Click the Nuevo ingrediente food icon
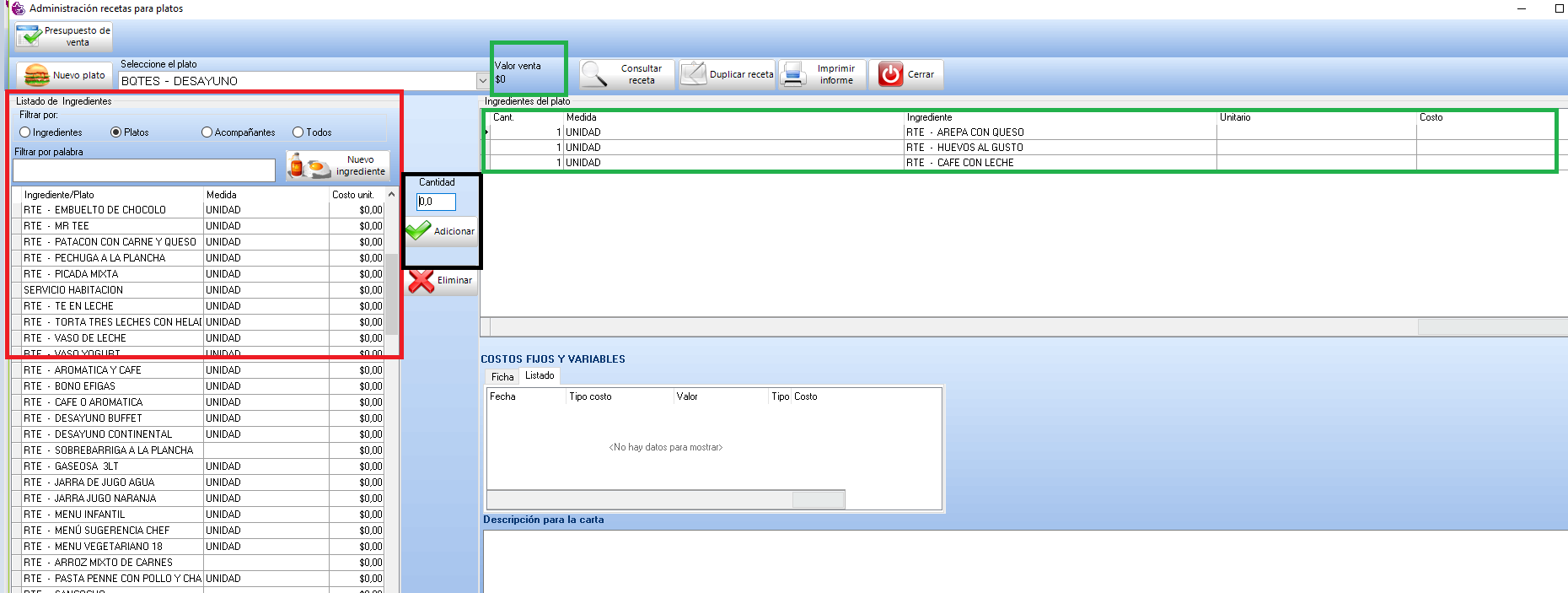The image size is (1568, 593). click(309, 165)
